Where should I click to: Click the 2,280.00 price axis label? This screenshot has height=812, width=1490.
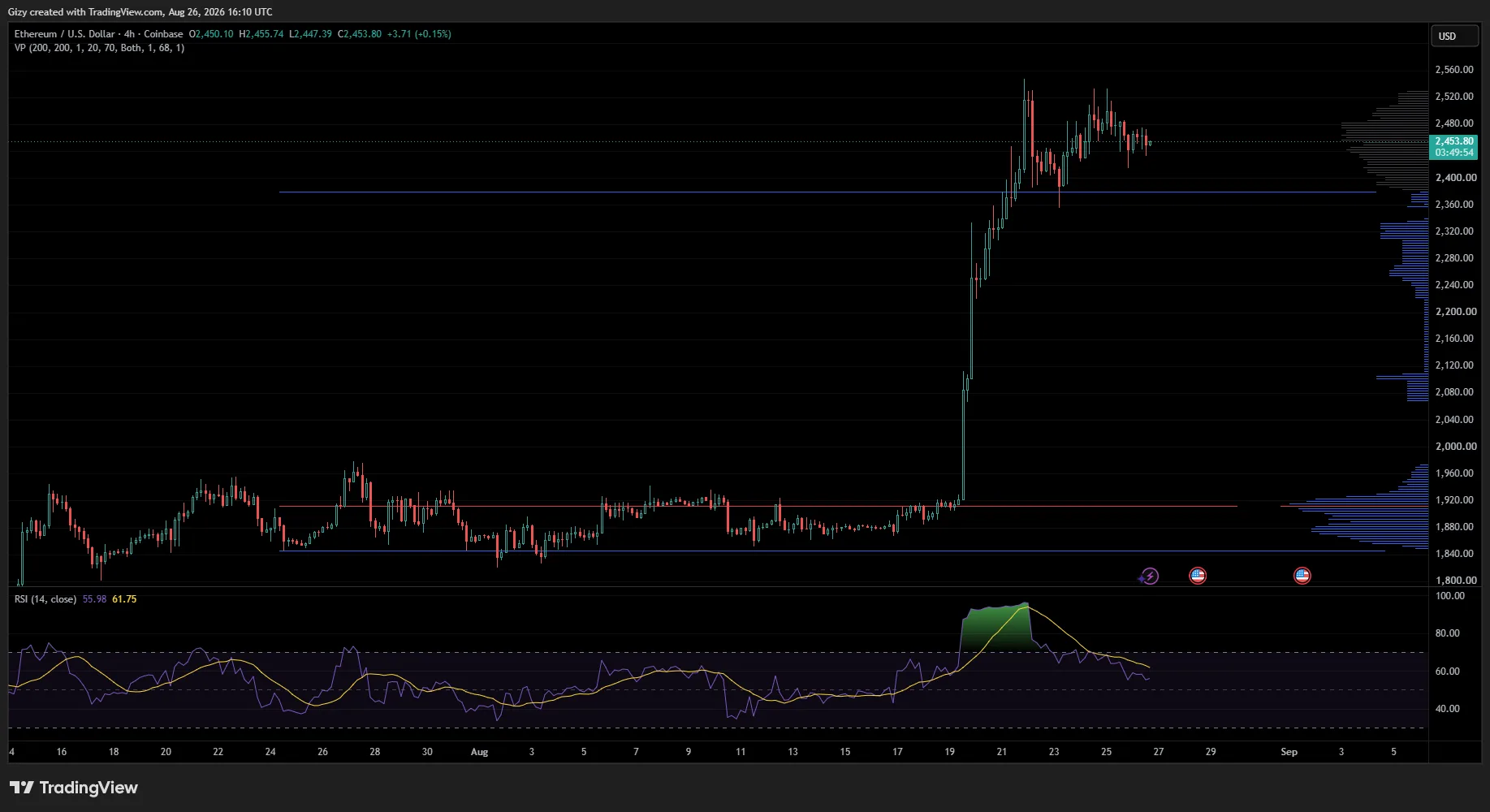1454,258
